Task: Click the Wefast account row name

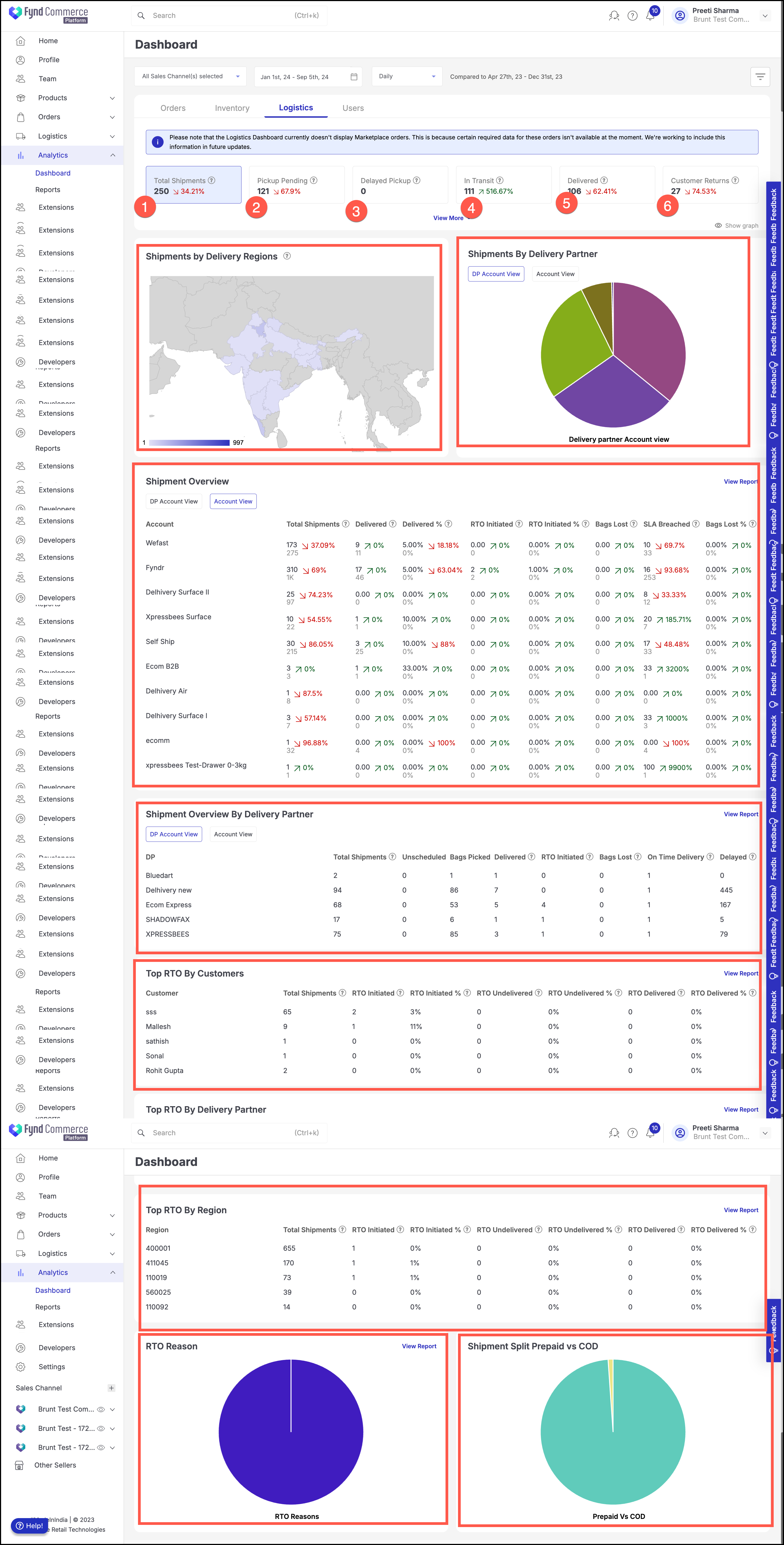Action: (157, 543)
